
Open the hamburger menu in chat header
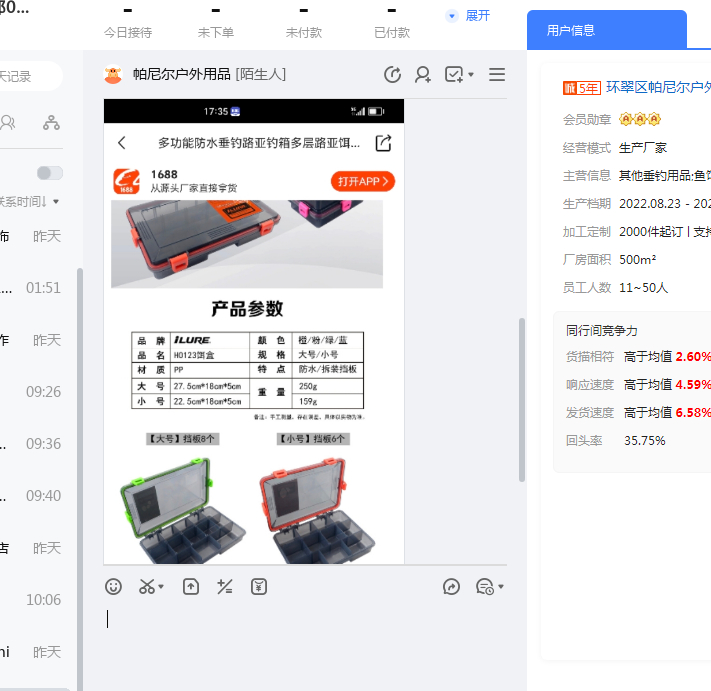pos(497,75)
